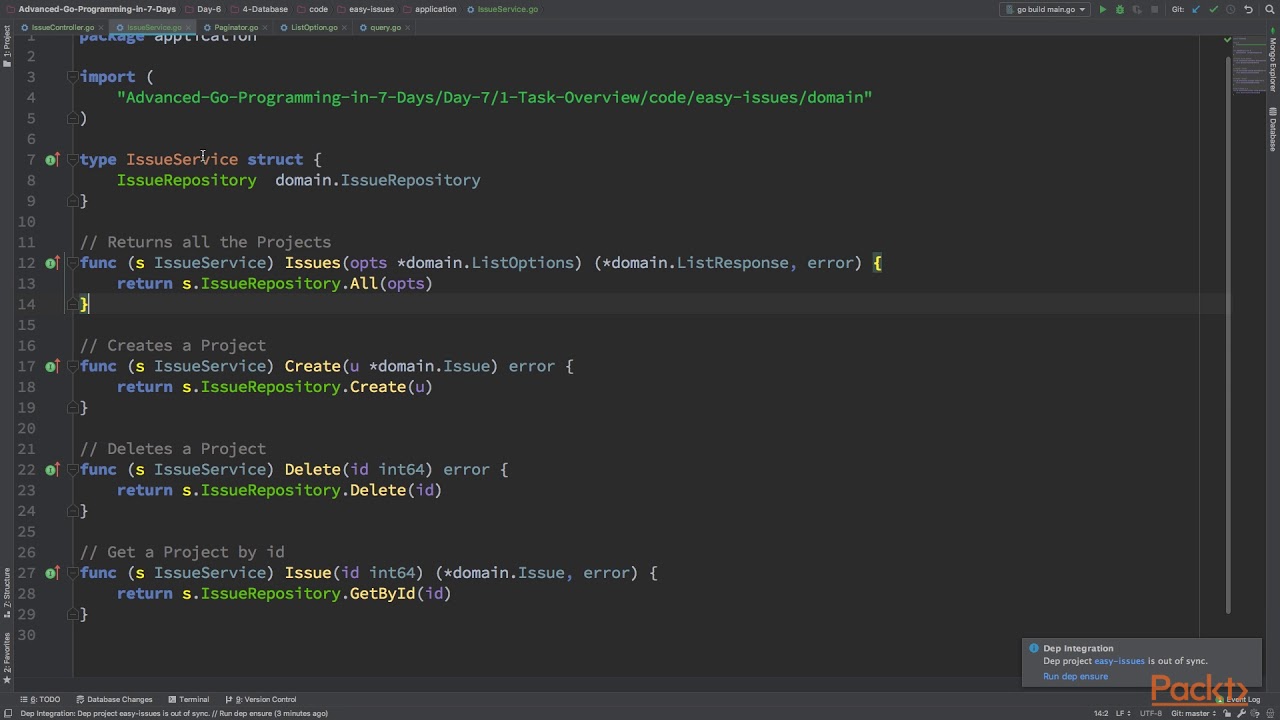This screenshot has width=1280, height=720.
Task: Show Git history clock icon
Action: [x=1231, y=9]
